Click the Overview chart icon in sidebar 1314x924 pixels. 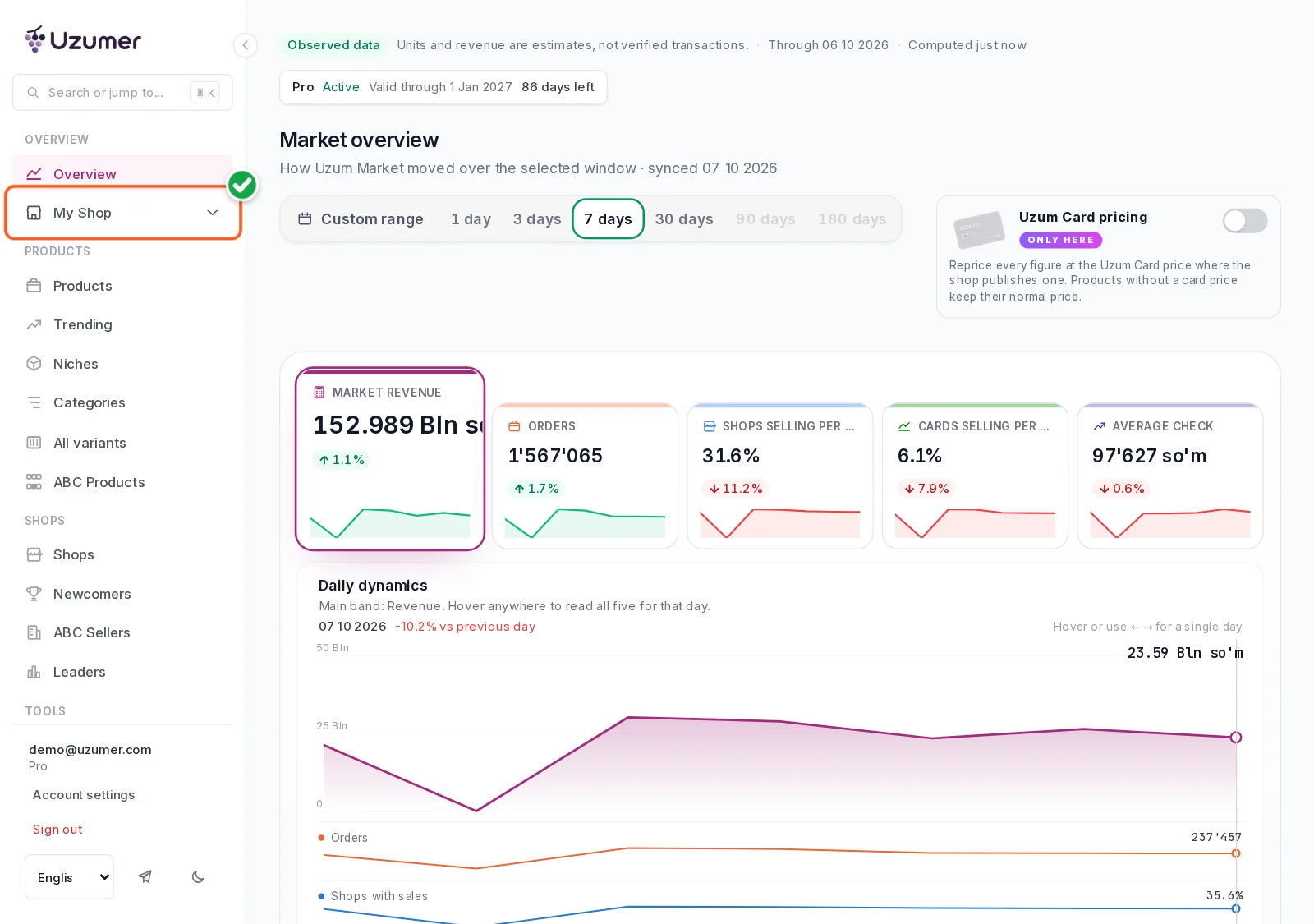[34, 174]
